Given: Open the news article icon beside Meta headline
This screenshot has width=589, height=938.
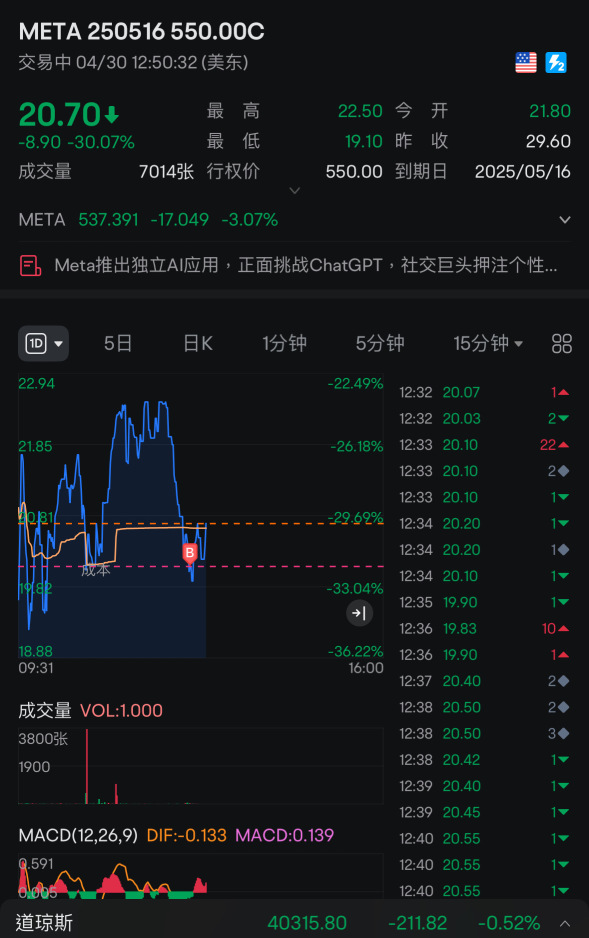Looking at the screenshot, I should [x=30, y=265].
